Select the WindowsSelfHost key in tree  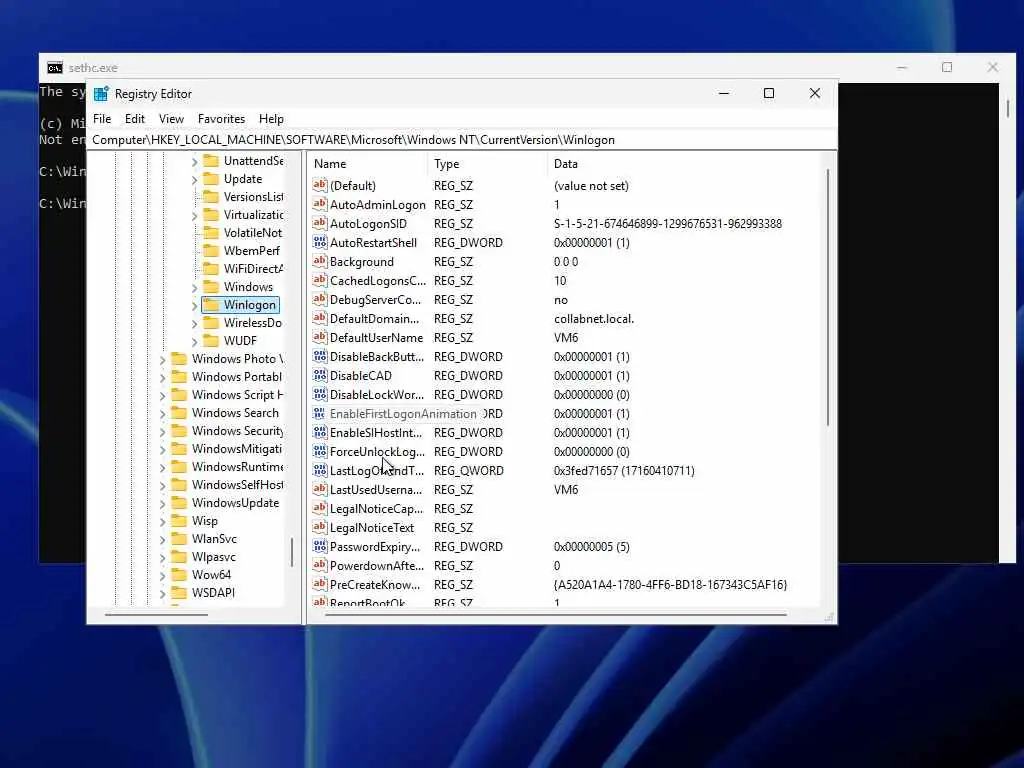237,485
